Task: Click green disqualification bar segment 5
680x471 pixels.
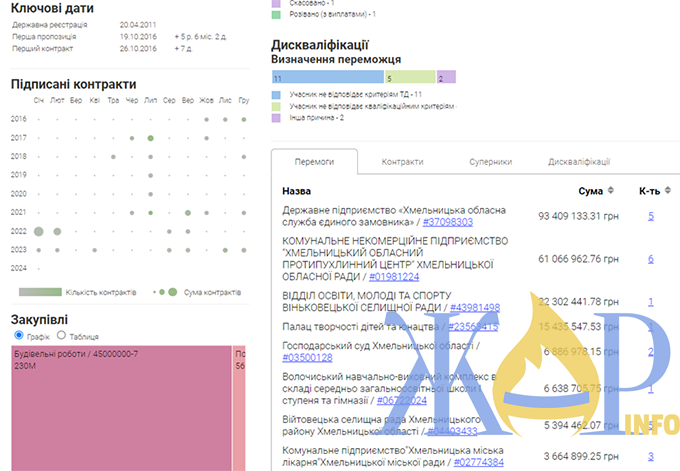Action: [x=410, y=77]
